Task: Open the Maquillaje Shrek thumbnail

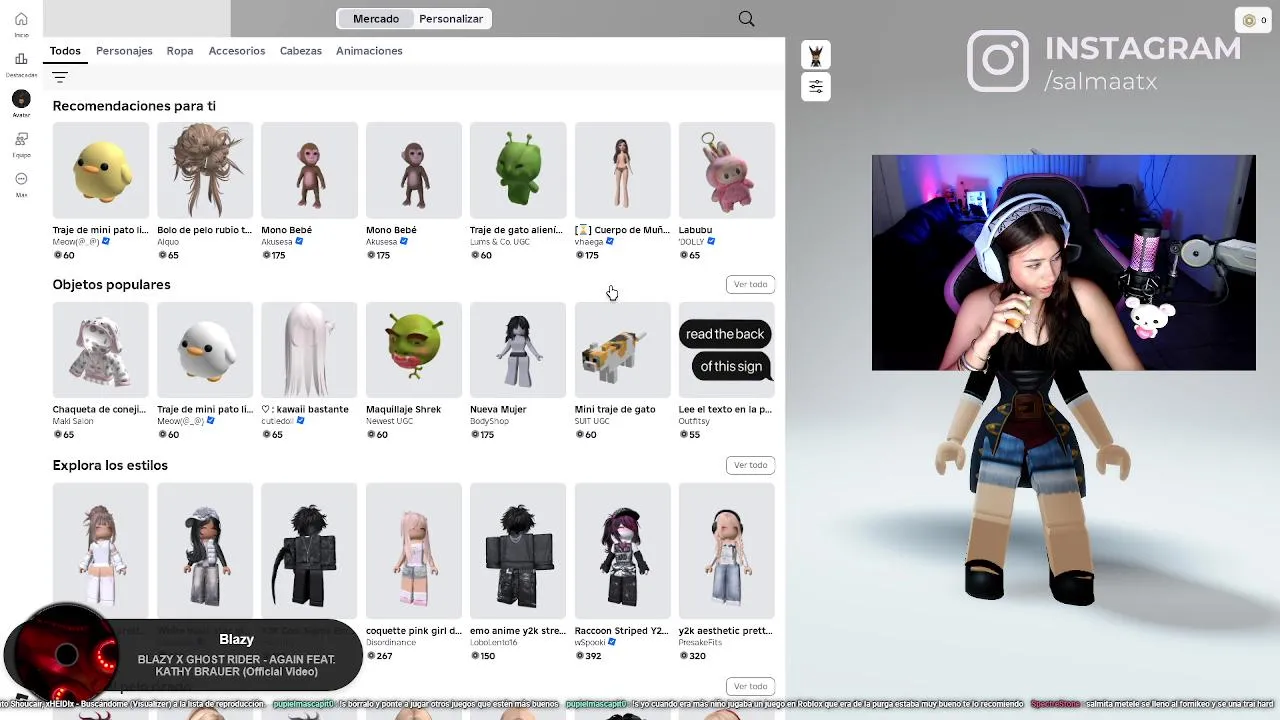Action: 414,350
